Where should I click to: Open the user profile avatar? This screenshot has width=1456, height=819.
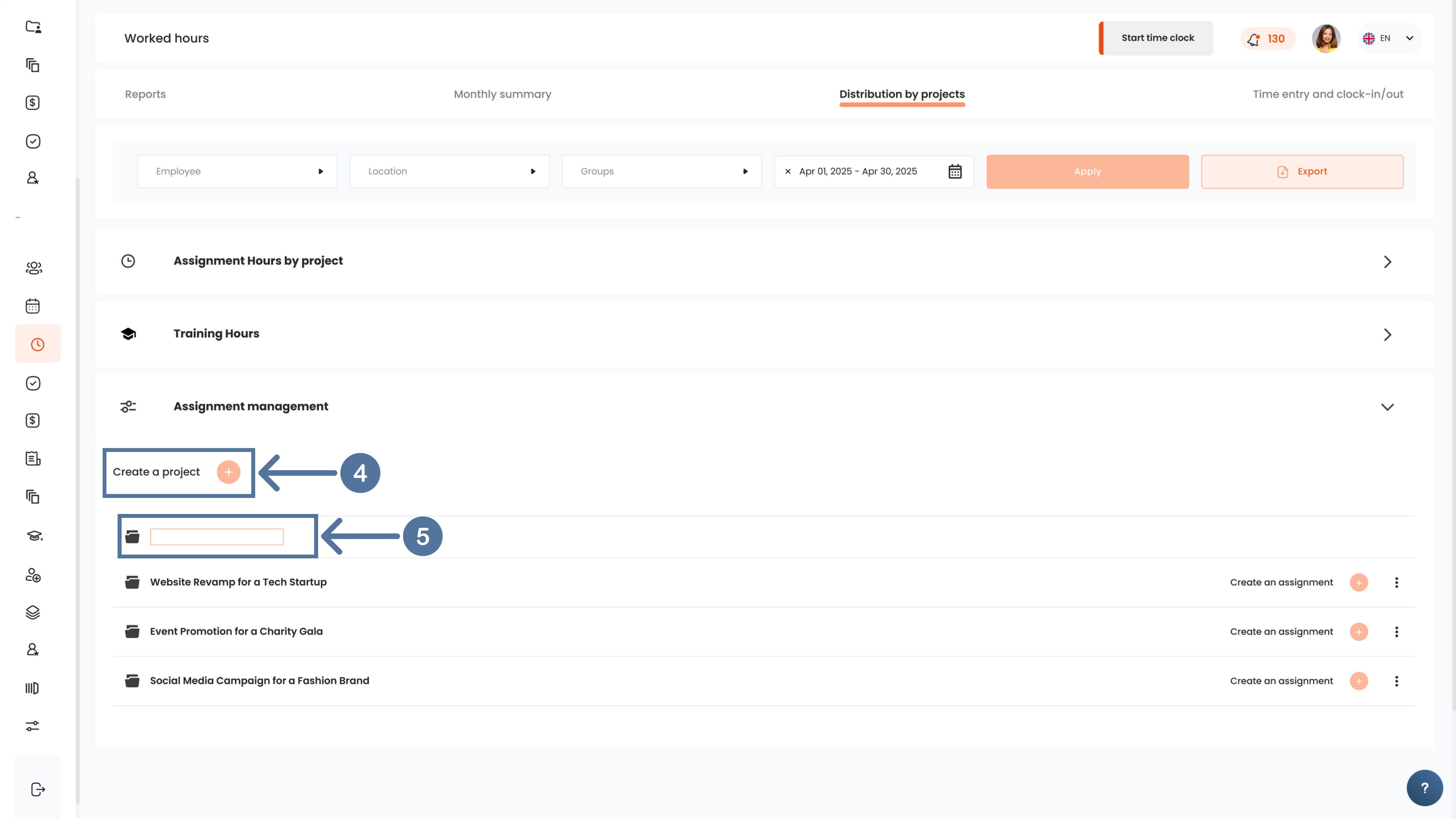1326,39
